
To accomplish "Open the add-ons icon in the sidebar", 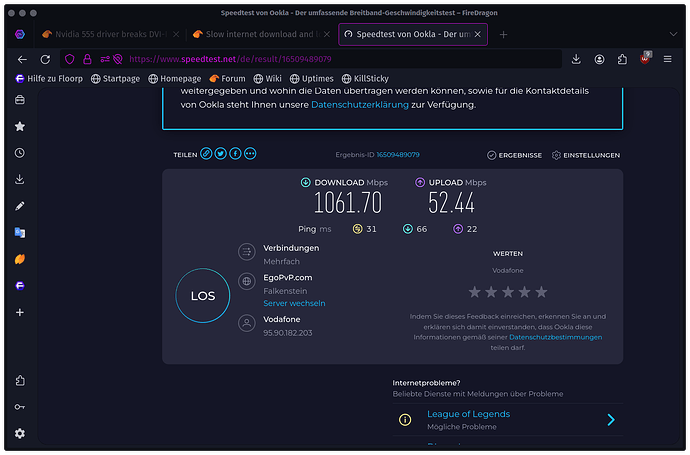I will [x=20, y=381].
